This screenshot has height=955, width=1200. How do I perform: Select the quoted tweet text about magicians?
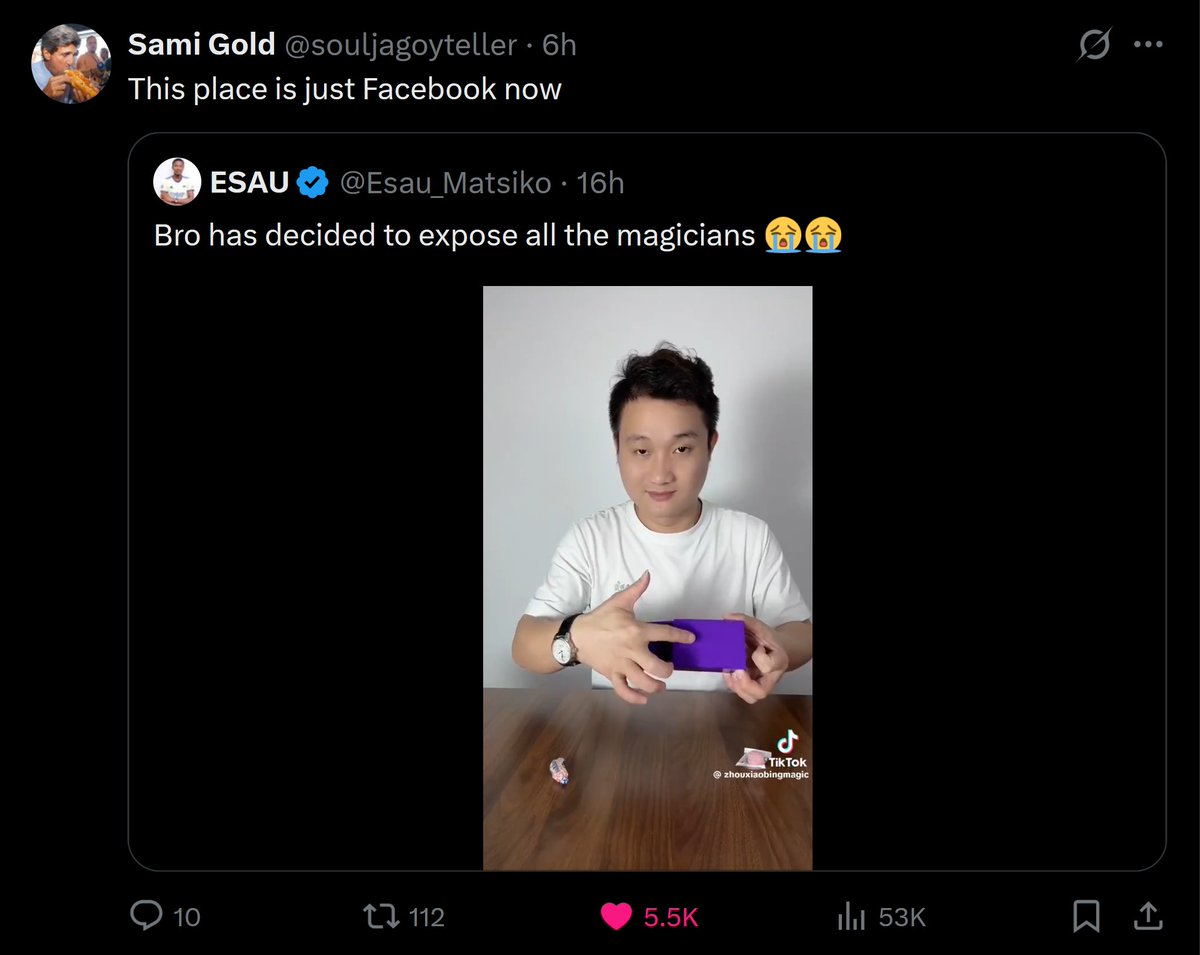point(450,235)
